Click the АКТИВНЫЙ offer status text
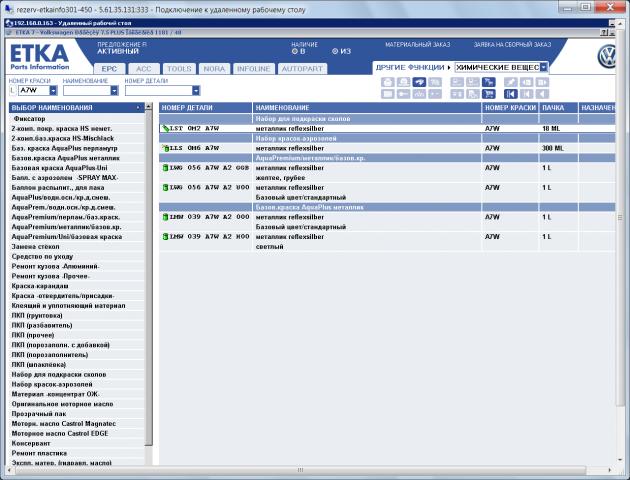This screenshot has height=480, width=630. pos(118,51)
